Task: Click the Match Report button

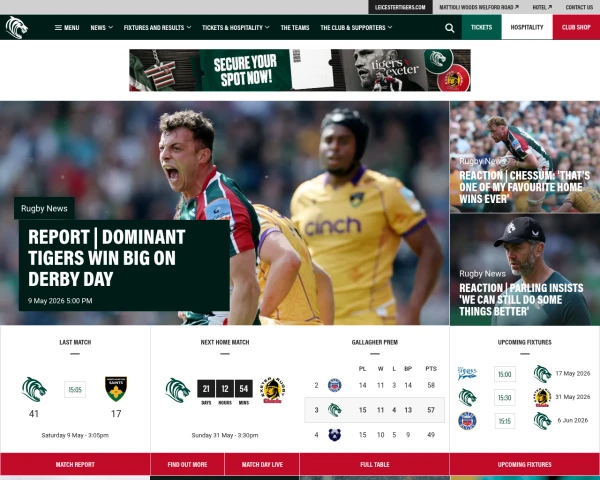Action: pos(75,464)
